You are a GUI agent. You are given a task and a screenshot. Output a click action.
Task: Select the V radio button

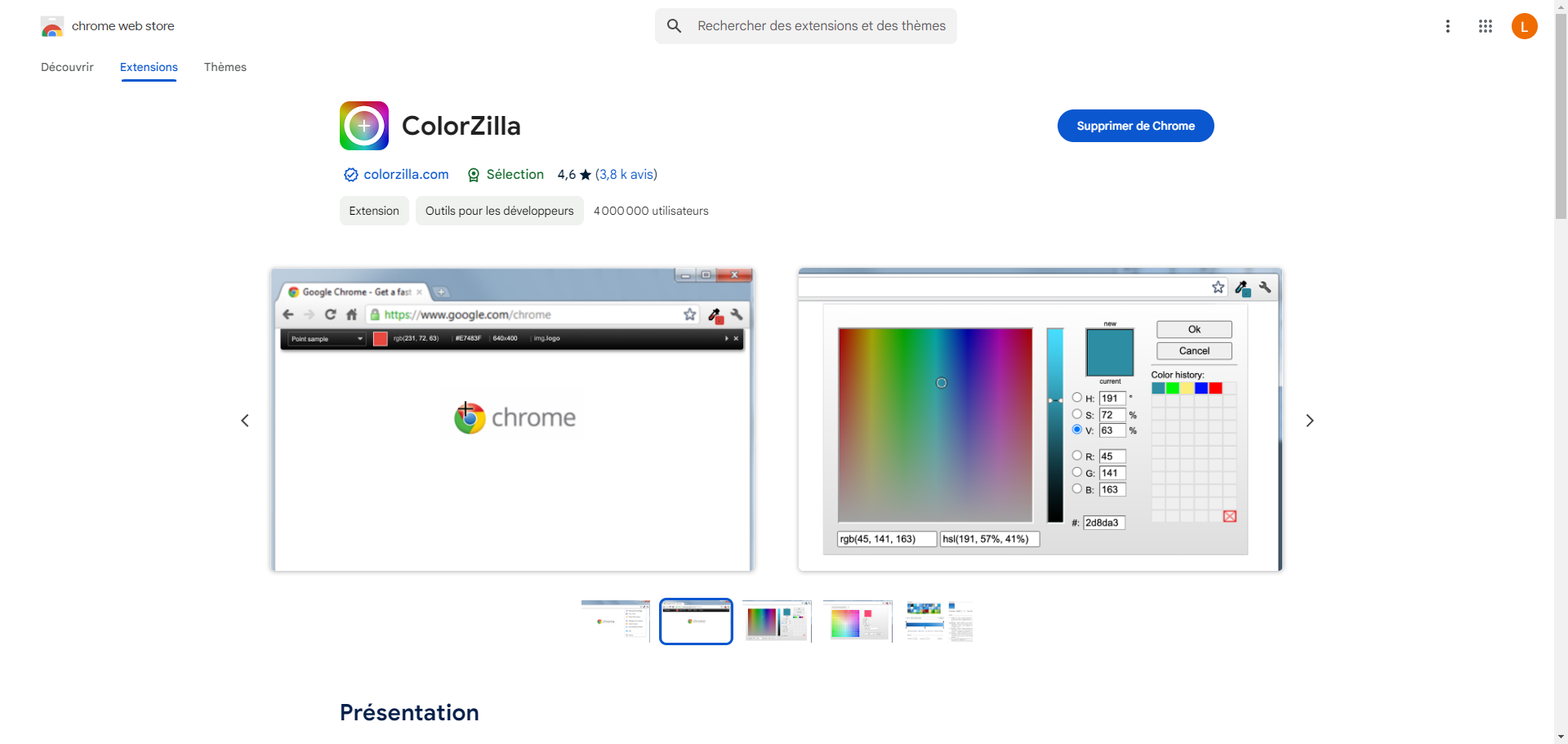click(x=1077, y=430)
